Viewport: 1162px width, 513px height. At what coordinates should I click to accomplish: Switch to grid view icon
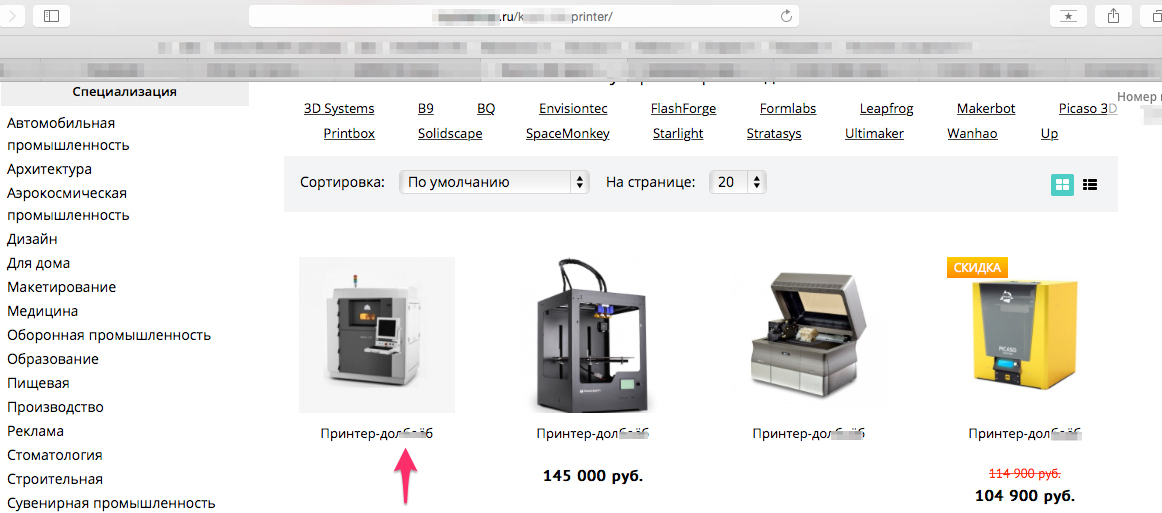(1062, 185)
